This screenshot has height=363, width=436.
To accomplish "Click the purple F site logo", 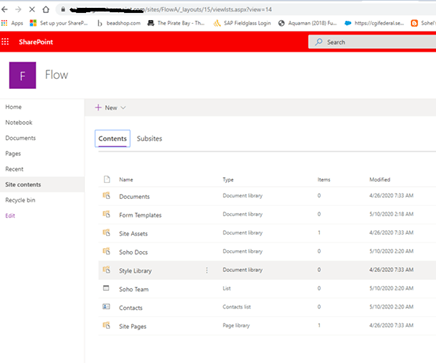I will (x=22, y=75).
